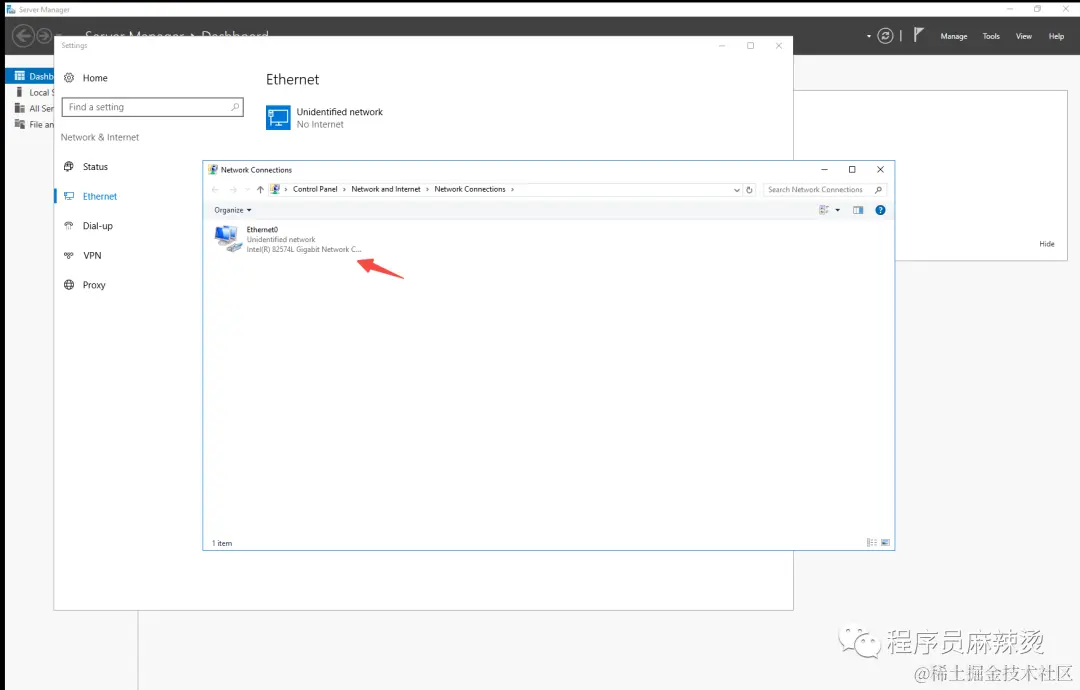Switch to large icons view in status bar

tap(885, 543)
